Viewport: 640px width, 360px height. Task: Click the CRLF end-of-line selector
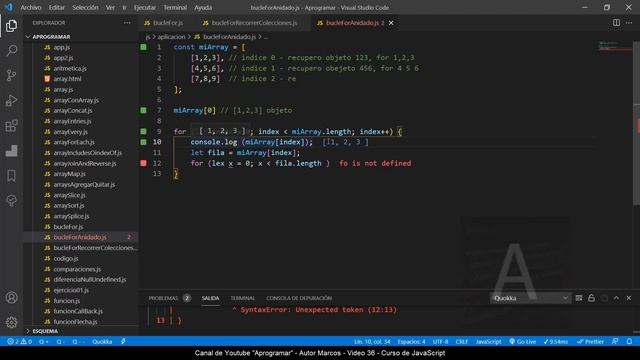(x=462, y=342)
